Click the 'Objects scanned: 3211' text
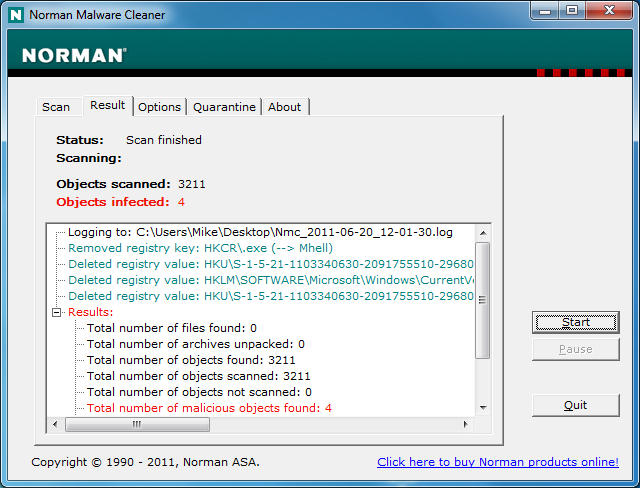640x488 pixels. pyautogui.click(x=131, y=184)
